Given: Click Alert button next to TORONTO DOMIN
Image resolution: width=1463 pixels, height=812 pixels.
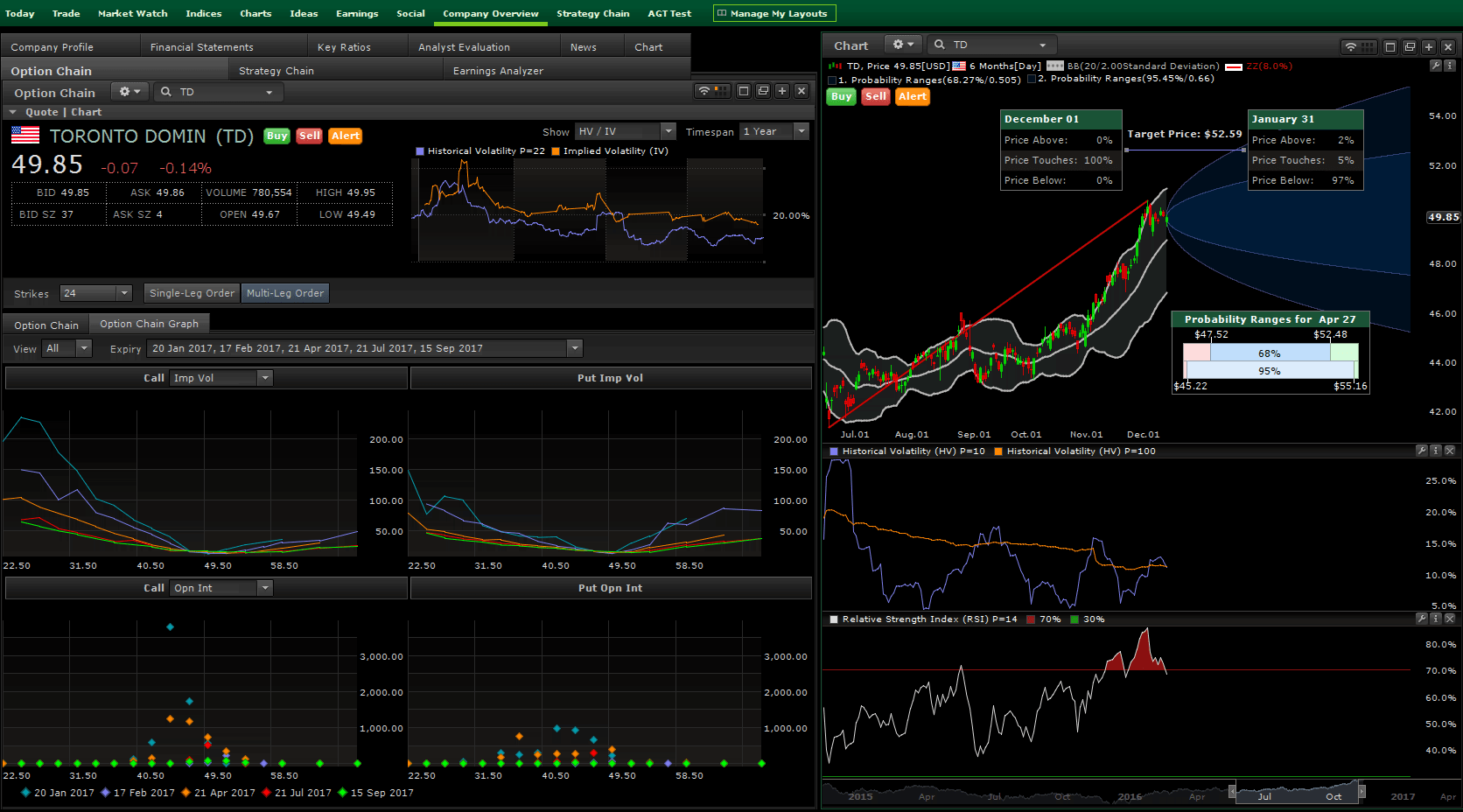Looking at the screenshot, I should click(346, 136).
